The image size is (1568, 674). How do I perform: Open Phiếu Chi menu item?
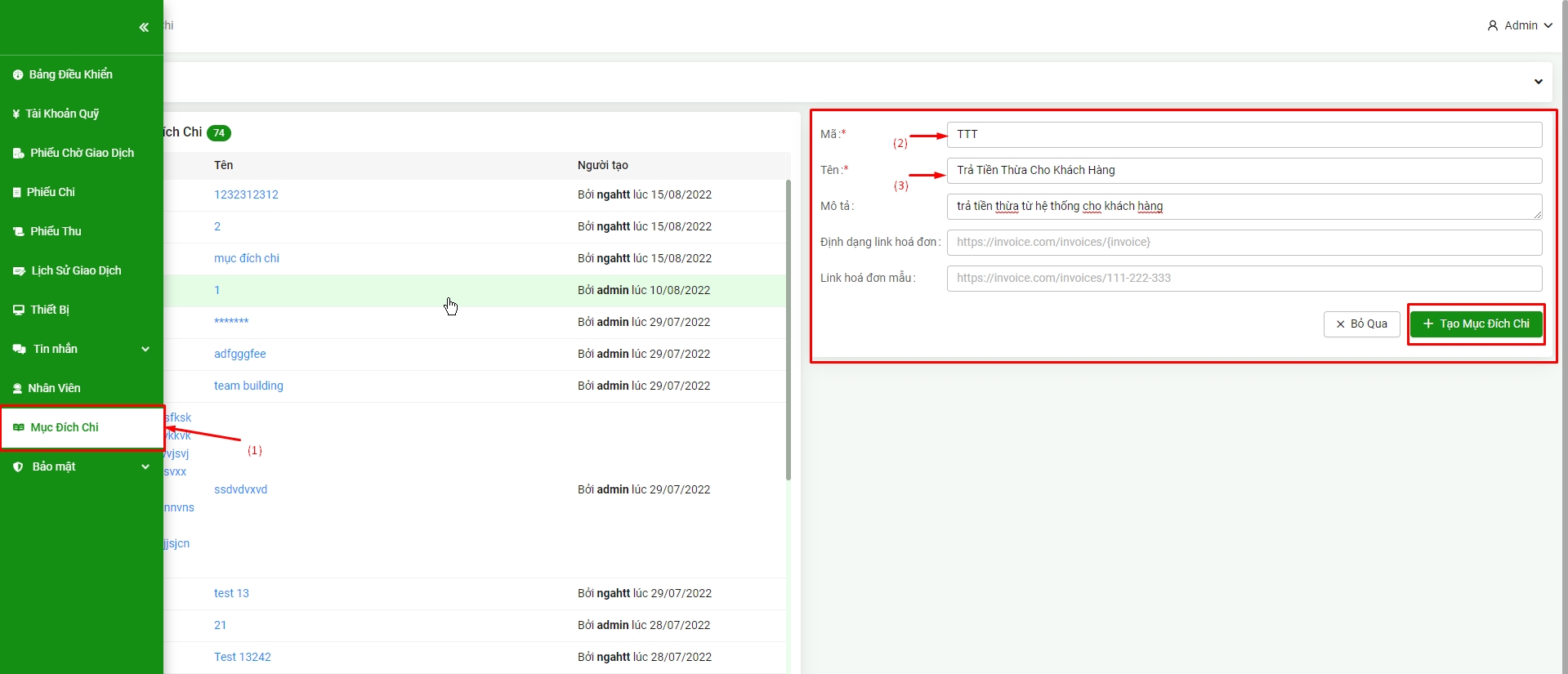point(51,193)
